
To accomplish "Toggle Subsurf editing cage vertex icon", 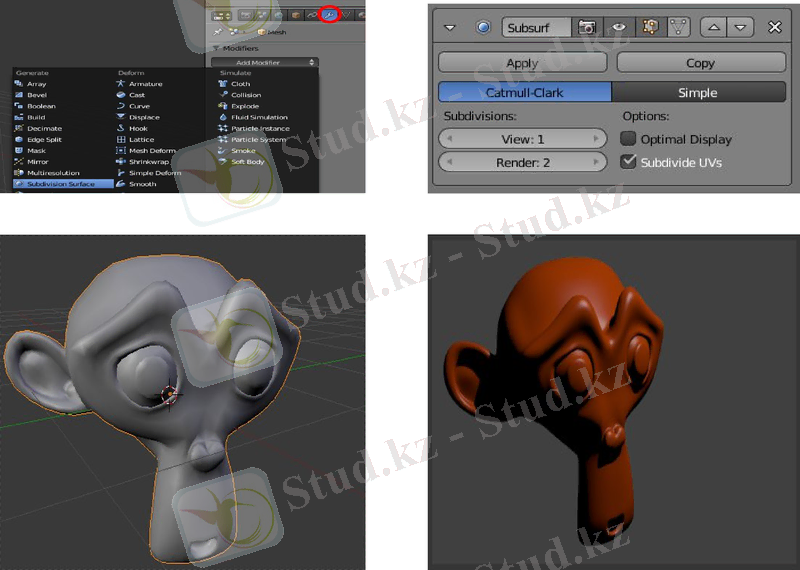I will click(x=678, y=27).
